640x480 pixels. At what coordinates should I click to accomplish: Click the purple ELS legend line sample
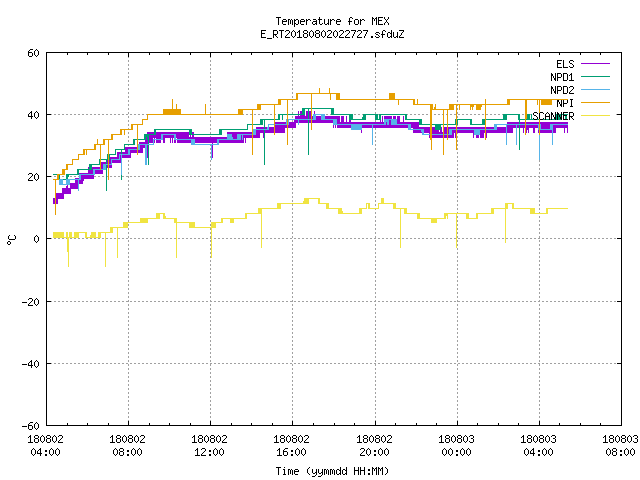(x=595, y=64)
